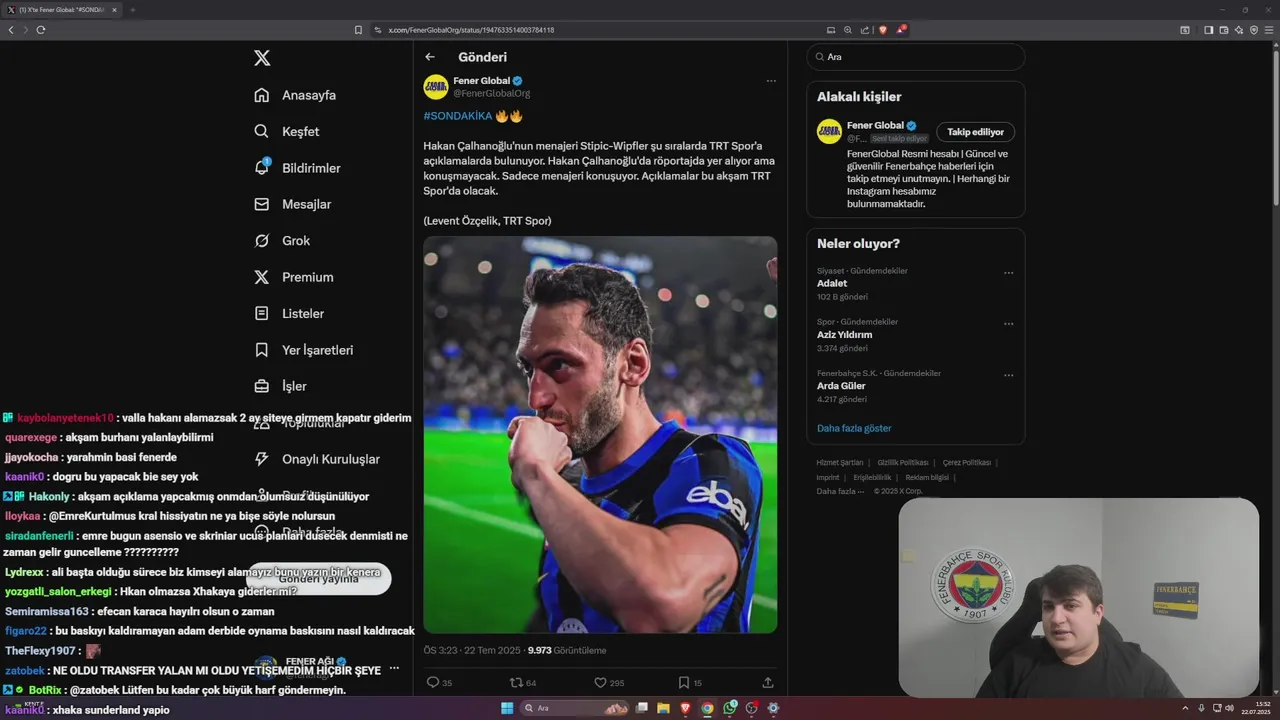
Task: Open new tab plus button
Action: click(x=132, y=10)
